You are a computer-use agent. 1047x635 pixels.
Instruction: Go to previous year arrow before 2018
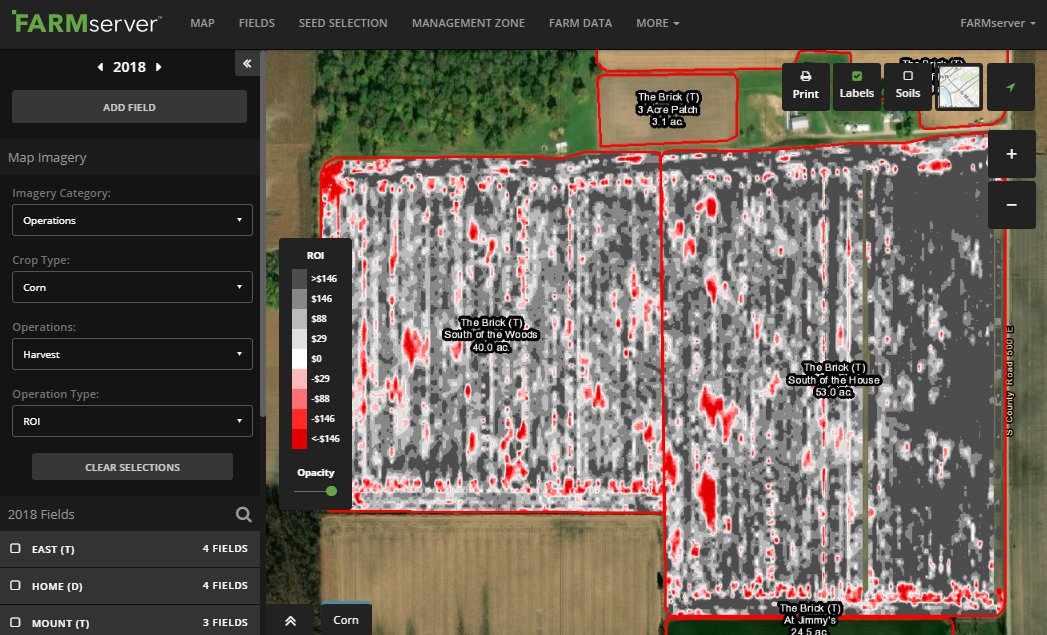[x=100, y=67]
